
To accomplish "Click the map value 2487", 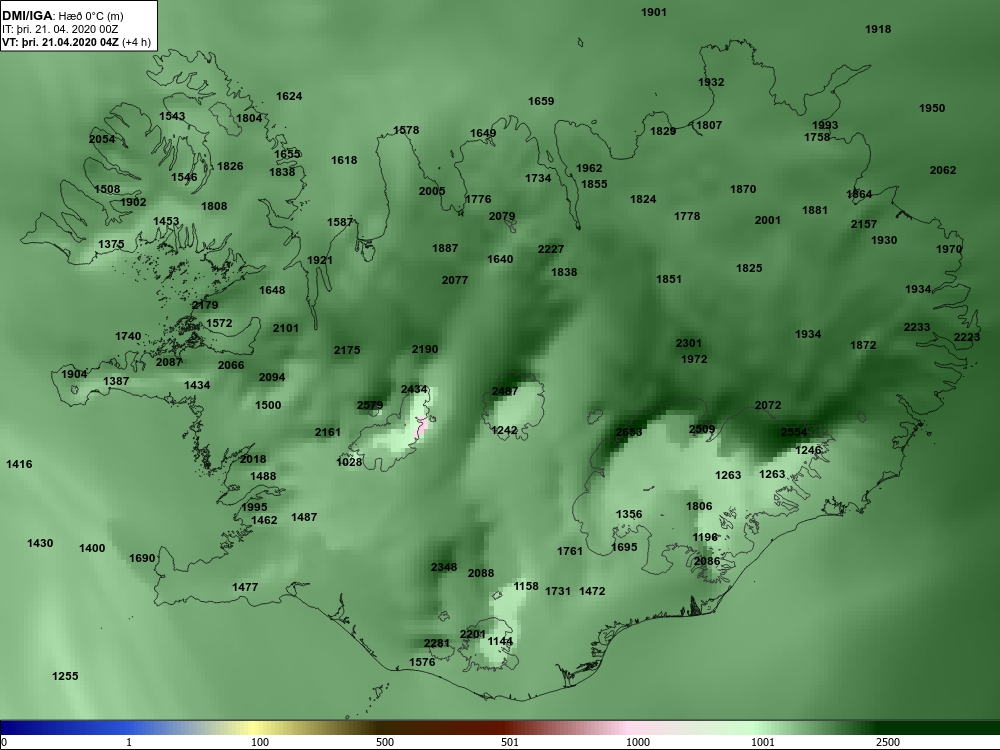I will pos(505,391).
